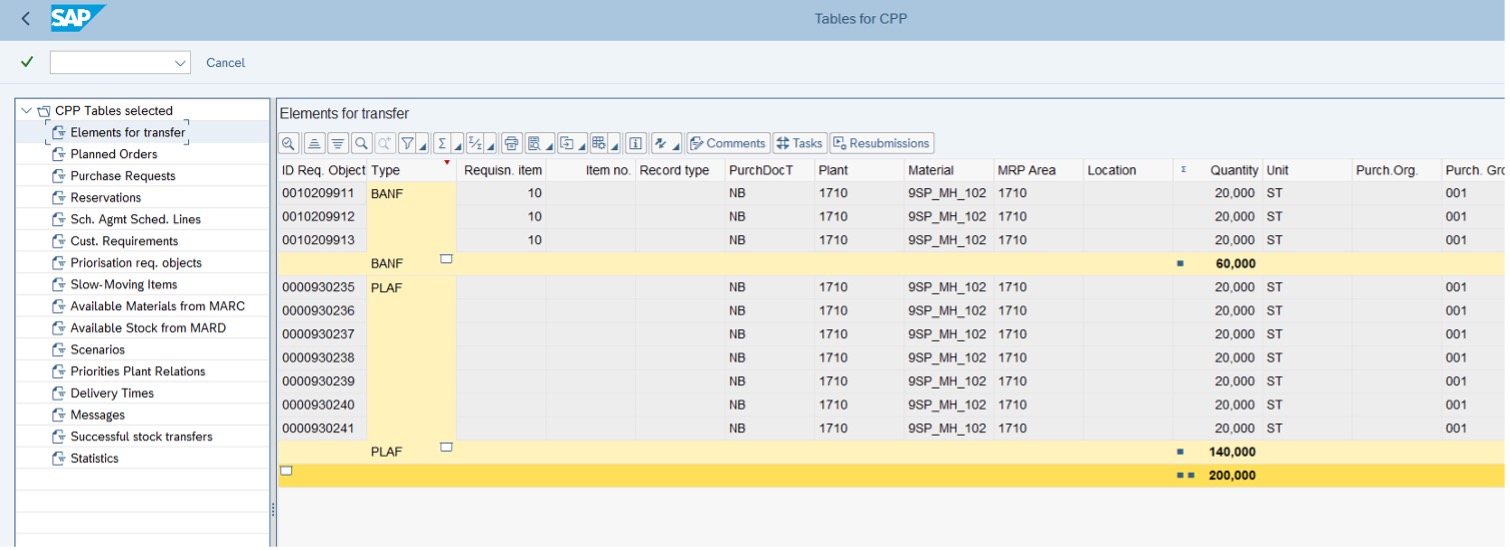Click the Tasks button
The height and width of the screenshot is (550, 1510).
coord(799,143)
